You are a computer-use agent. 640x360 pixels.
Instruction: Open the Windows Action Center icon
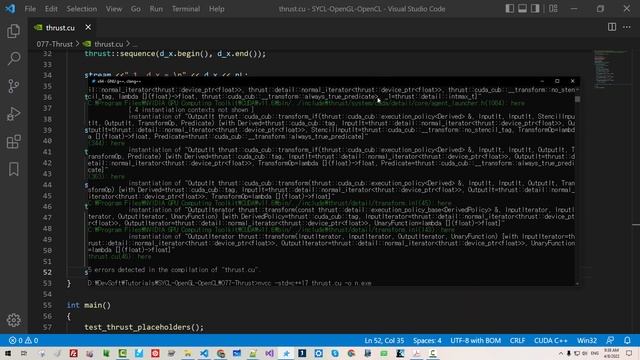pyautogui.click(x=629, y=353)
